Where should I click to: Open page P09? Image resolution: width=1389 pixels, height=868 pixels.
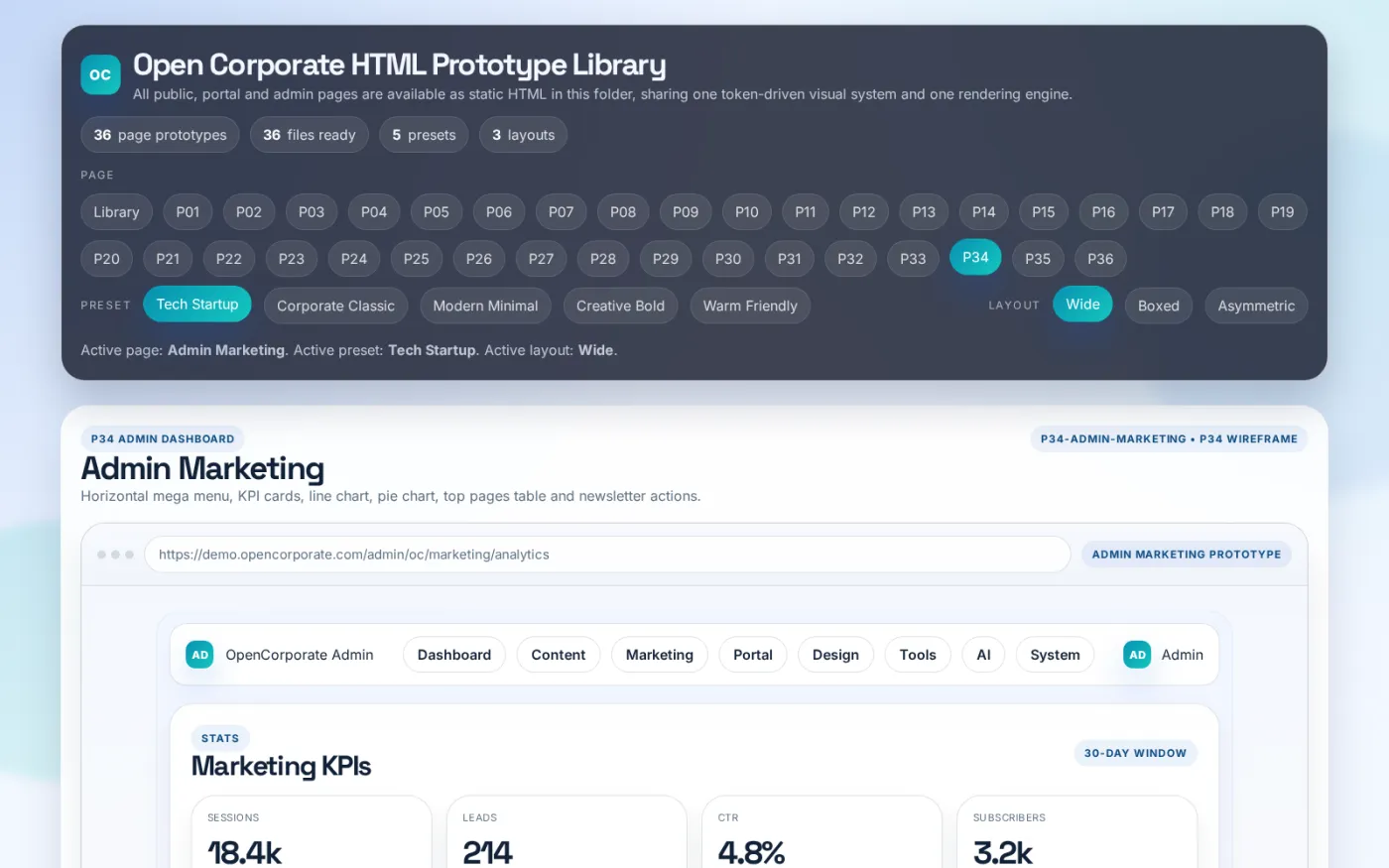(686, 211)
